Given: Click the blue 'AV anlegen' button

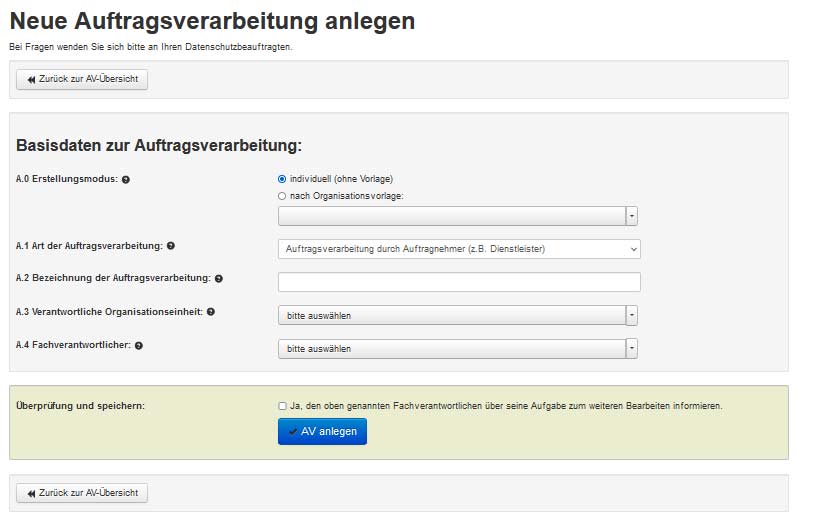Looking at the screenshot, I should 322,432.
